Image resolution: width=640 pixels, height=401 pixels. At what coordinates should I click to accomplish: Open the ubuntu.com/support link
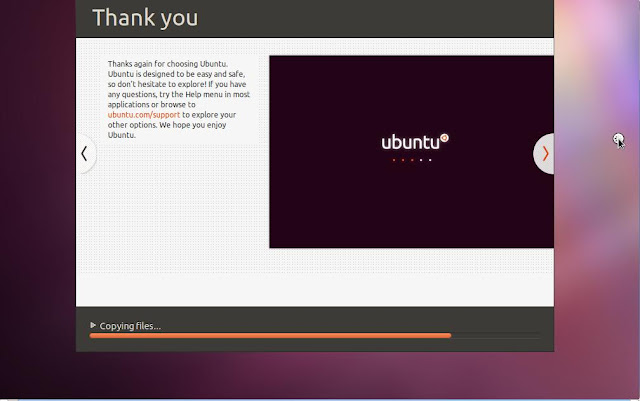[144, 115]
